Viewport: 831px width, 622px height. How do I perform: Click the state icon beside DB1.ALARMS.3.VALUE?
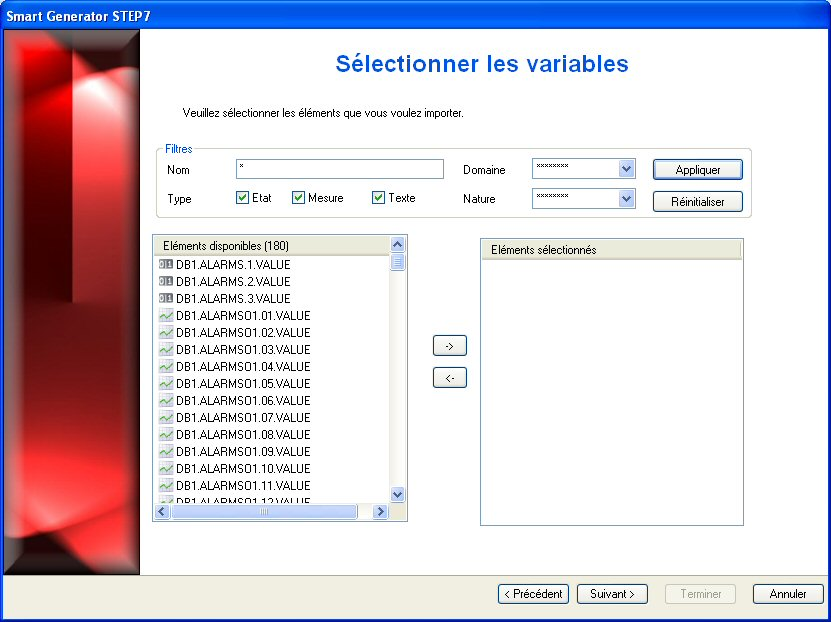[166, 298]
